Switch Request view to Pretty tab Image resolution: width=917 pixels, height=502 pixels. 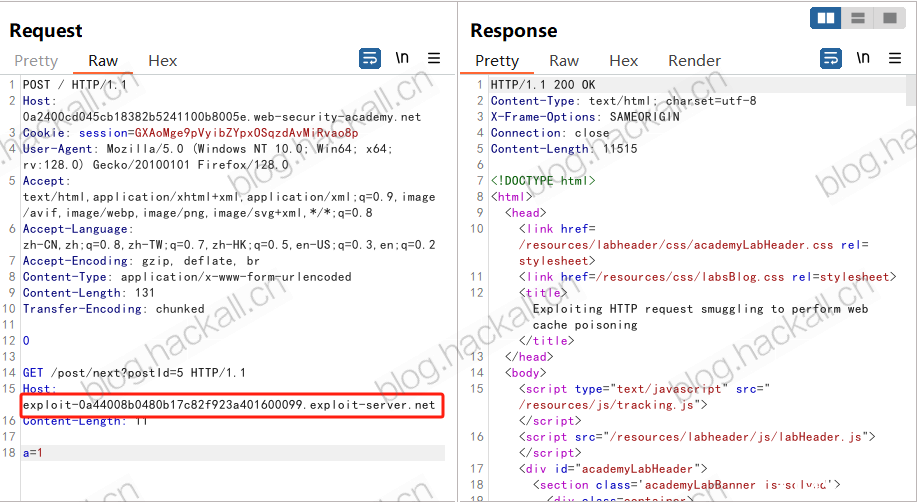point(36,61)
